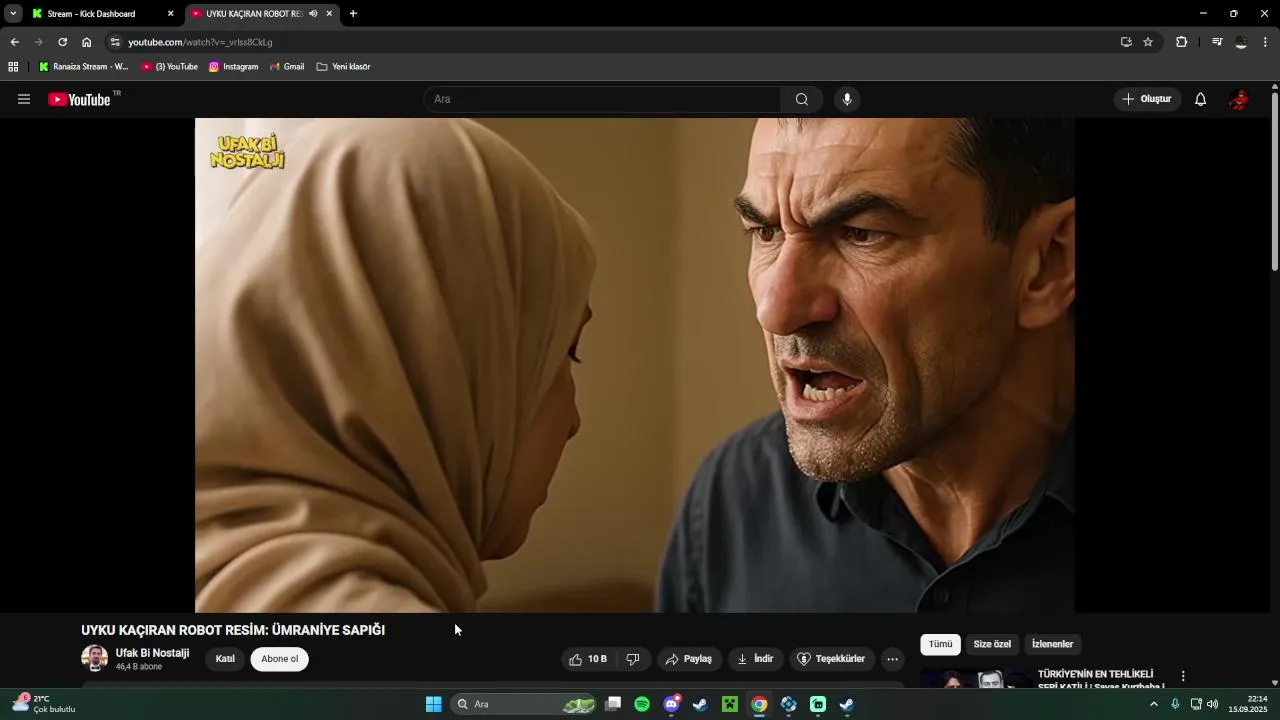Click the browser address bar URL
This screenshot has height=720, width=1280.
(200, 42)
